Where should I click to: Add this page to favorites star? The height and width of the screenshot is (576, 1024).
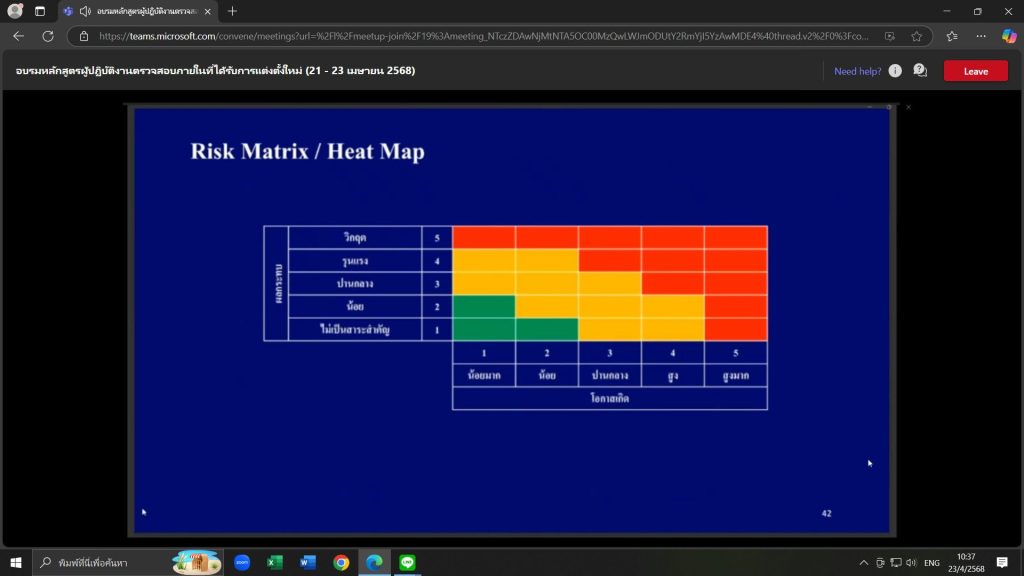(x=916, y=36)
